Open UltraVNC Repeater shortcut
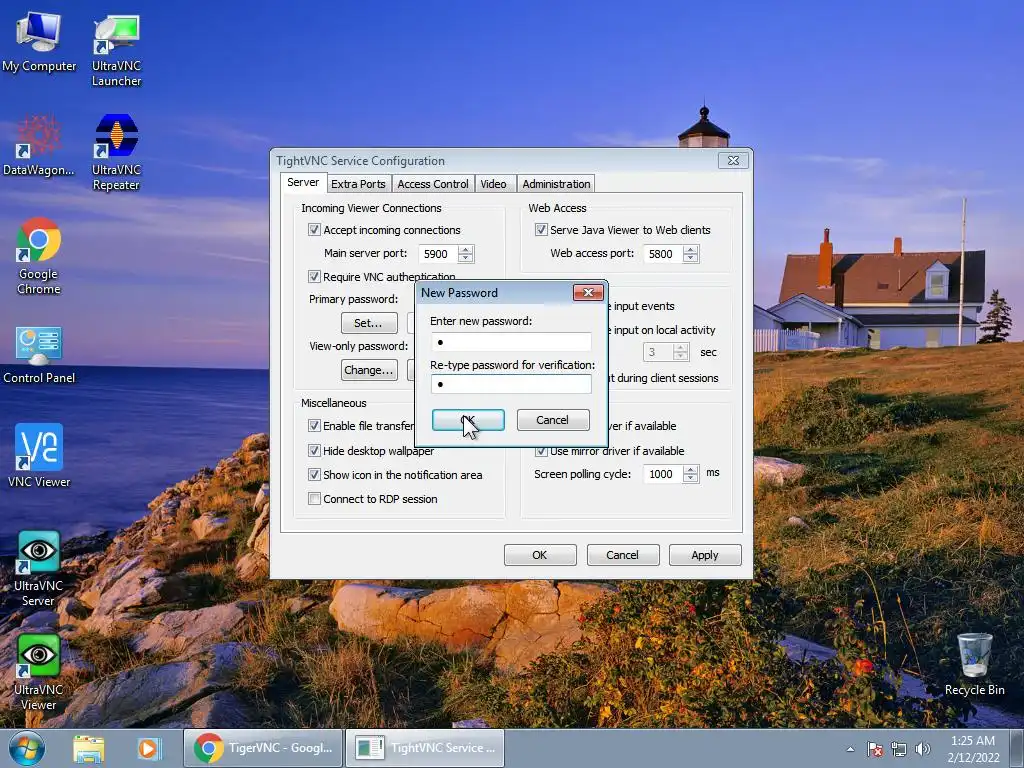 click(x=116, y=153)
